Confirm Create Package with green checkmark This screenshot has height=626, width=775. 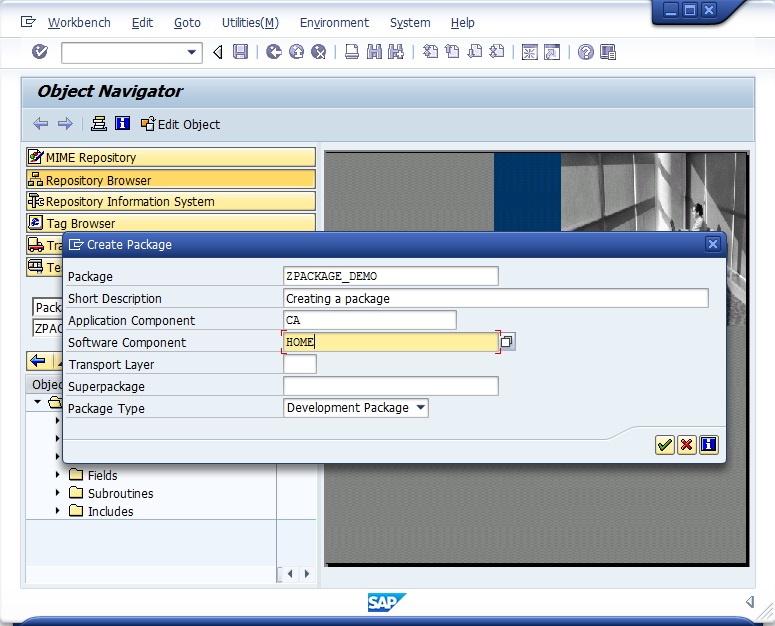click(664, 445)
